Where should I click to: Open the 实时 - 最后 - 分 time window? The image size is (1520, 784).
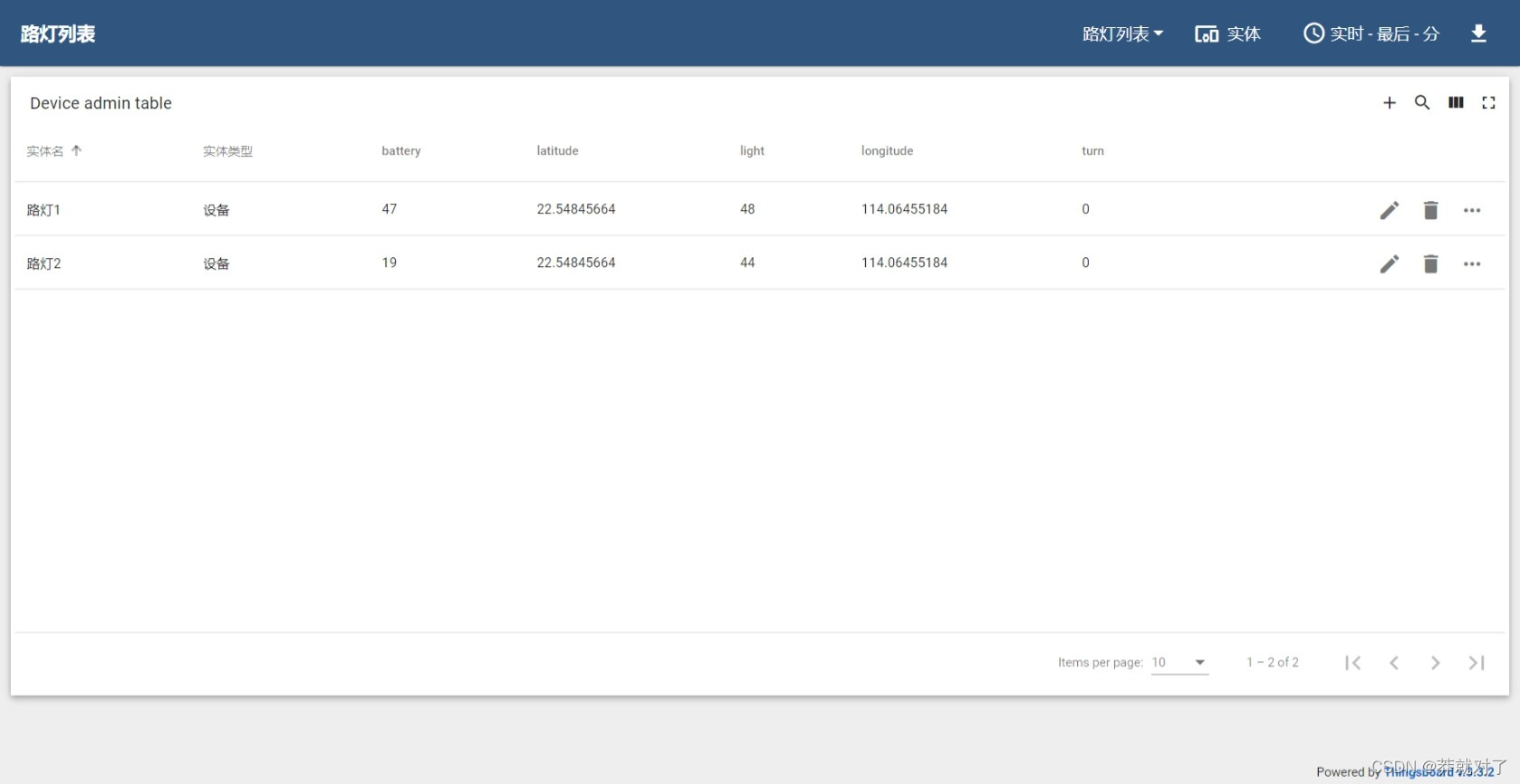click(1371, 33)
